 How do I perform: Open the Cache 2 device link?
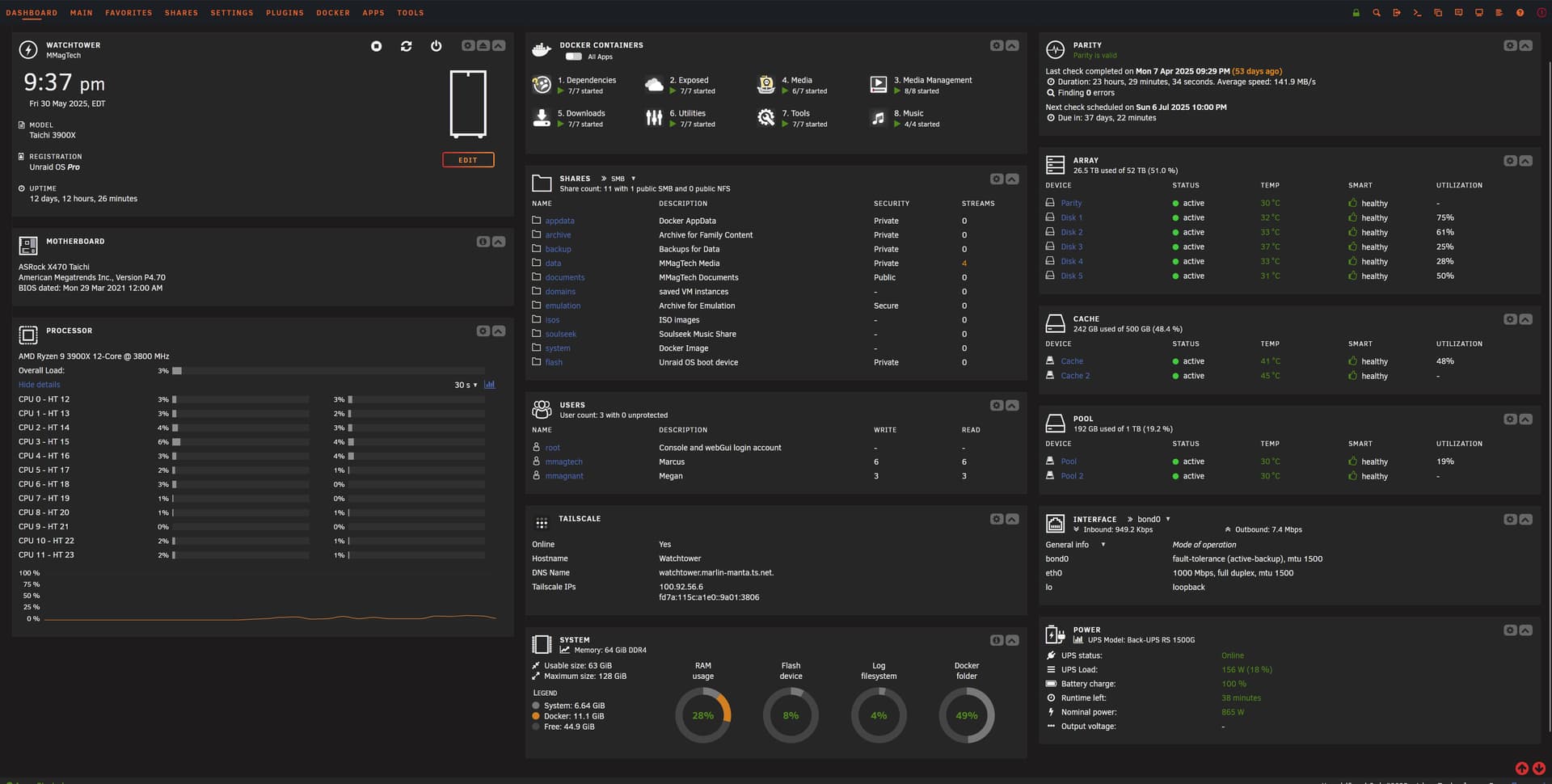point(1075,376)
